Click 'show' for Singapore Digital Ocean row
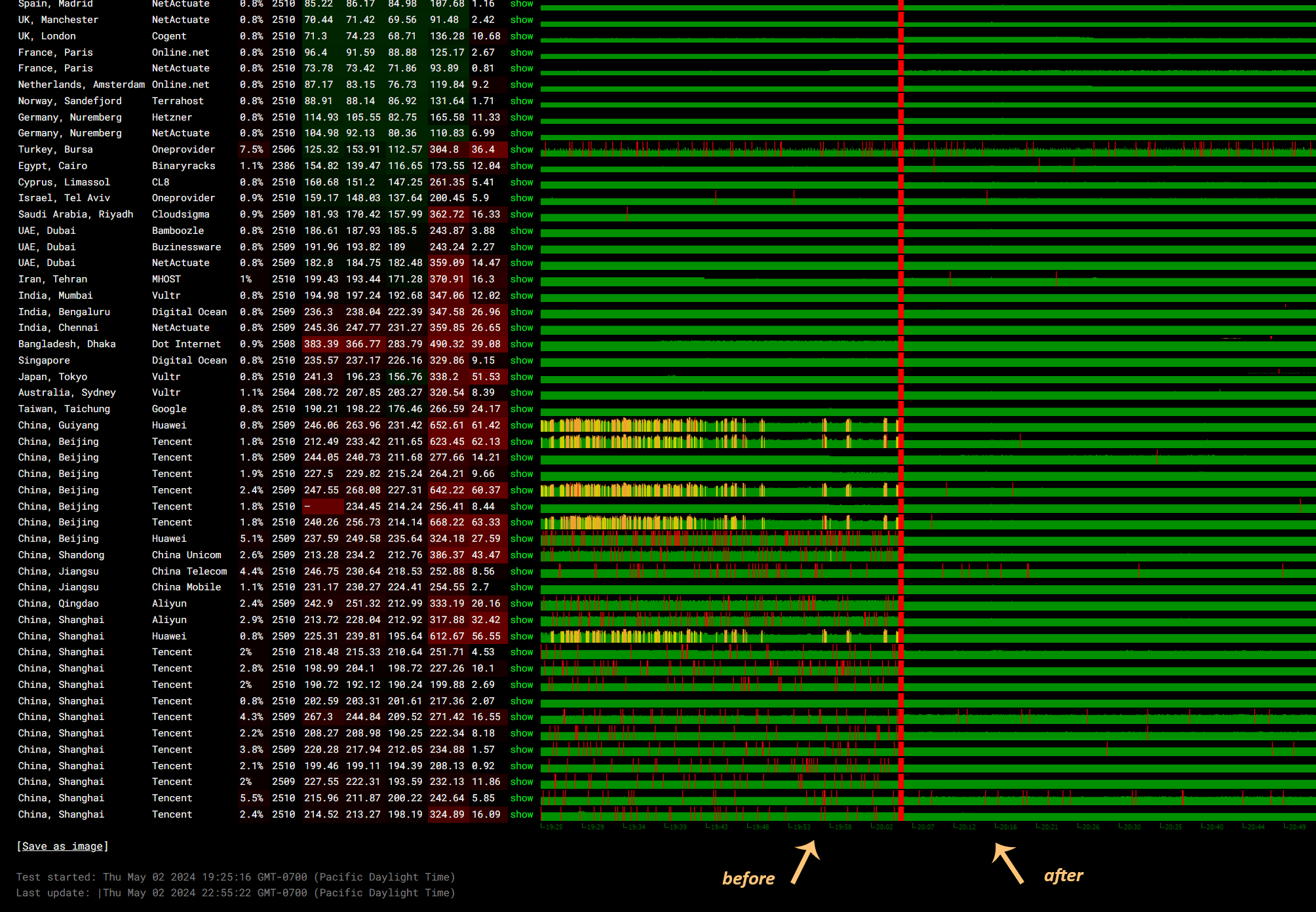Screen dimensions: 1316x912 point(522,360)
